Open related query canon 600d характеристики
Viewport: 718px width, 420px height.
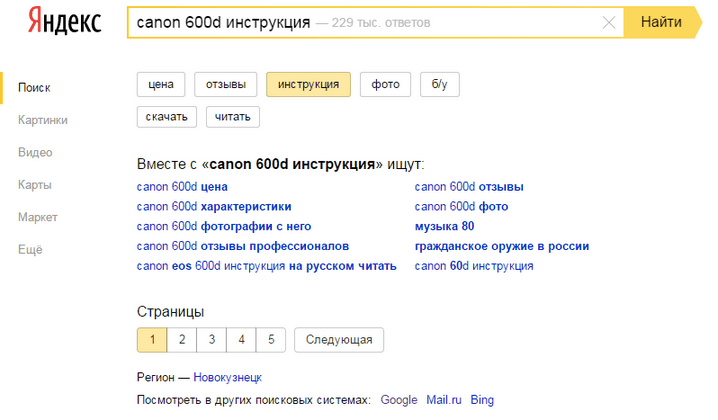[x=214, y=207]
